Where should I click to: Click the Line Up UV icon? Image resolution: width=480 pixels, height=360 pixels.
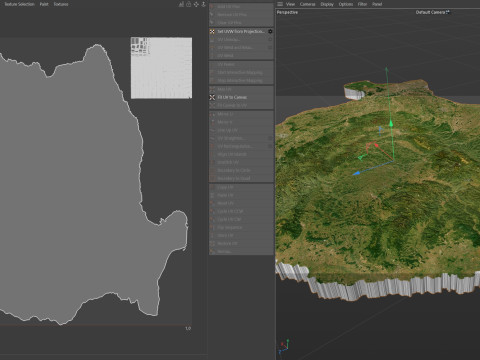[x=212, y=130]
